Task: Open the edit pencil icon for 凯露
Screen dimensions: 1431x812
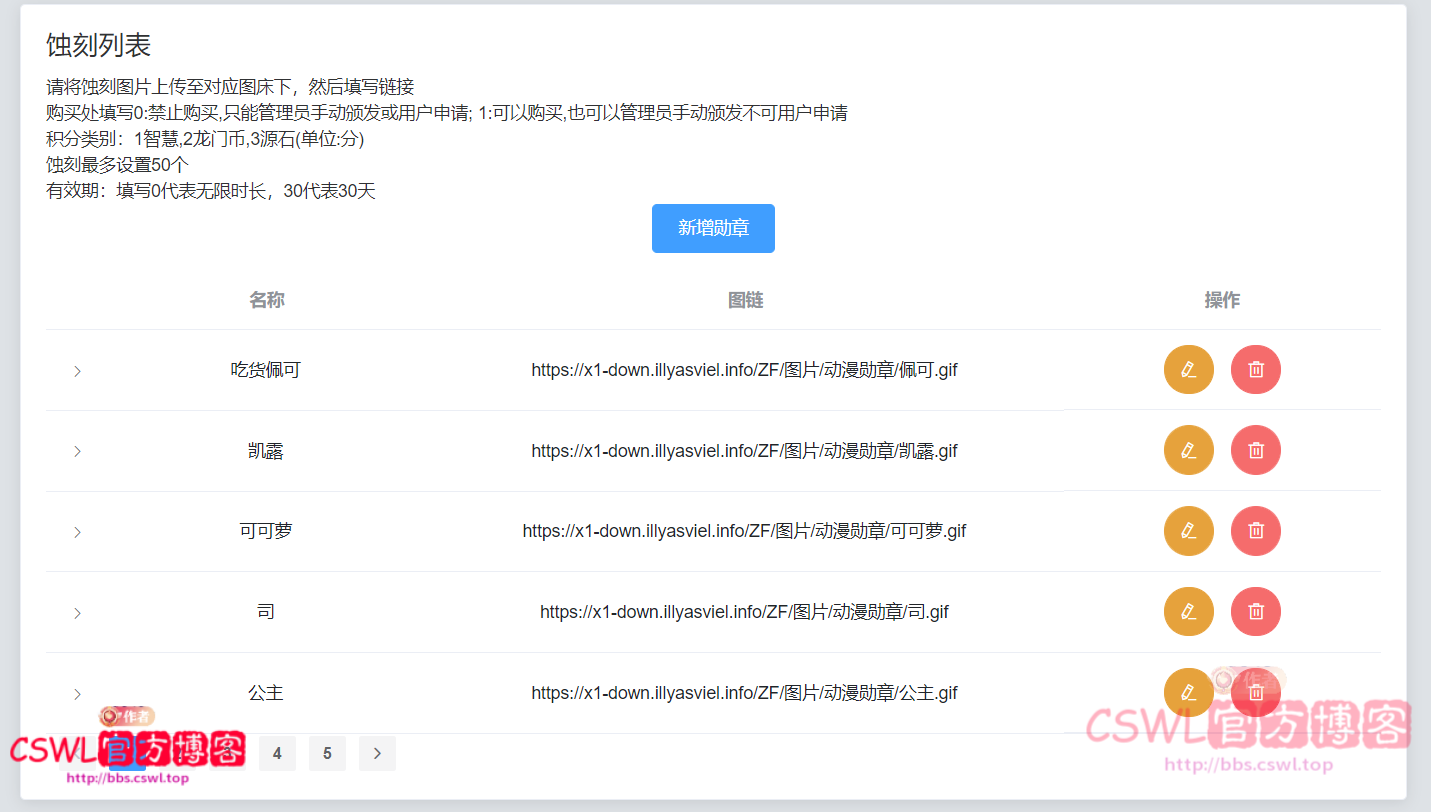Action: pos(1188,450)
